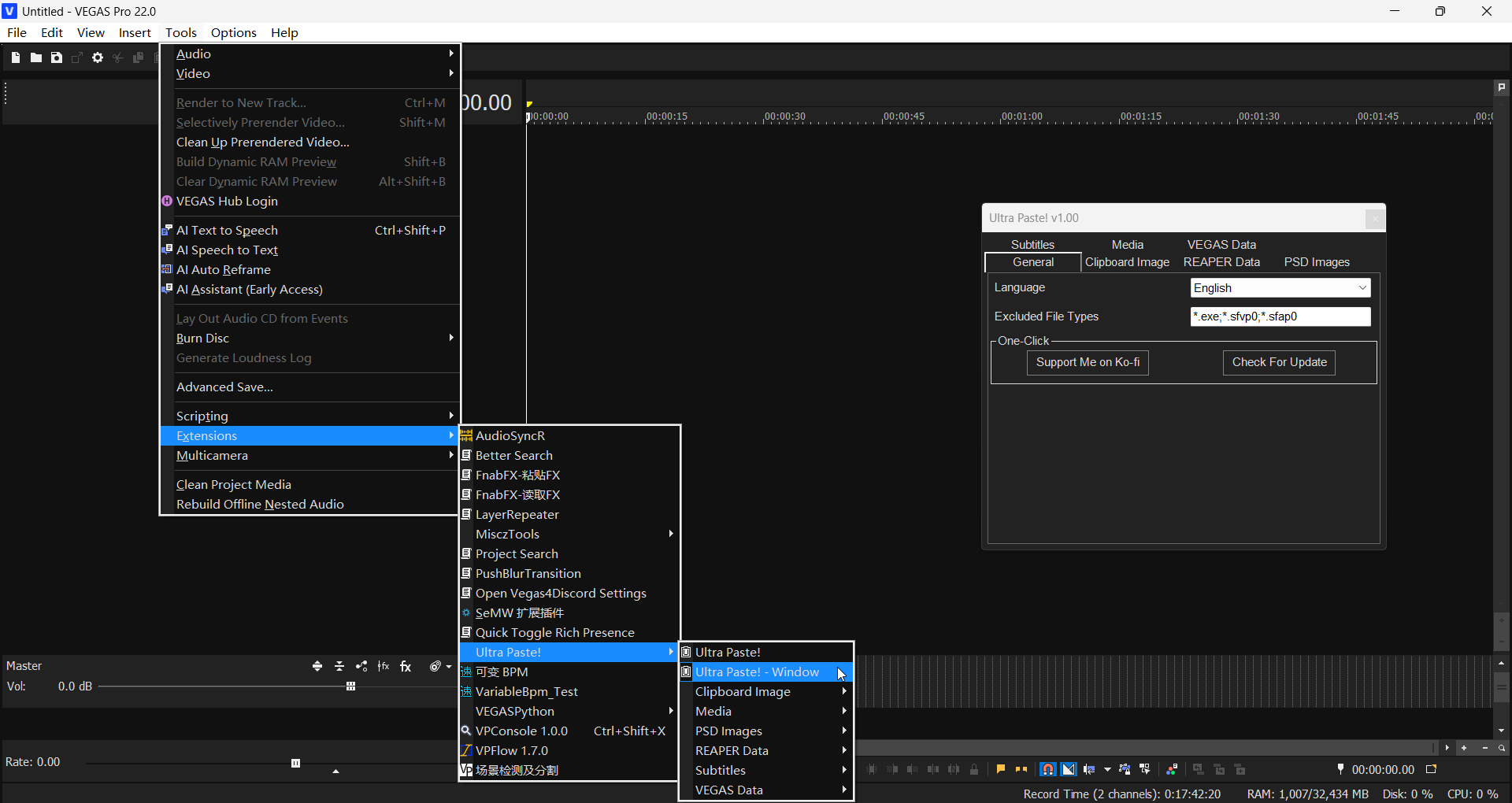Click the Excluded File Types input field

(1280, 316)
